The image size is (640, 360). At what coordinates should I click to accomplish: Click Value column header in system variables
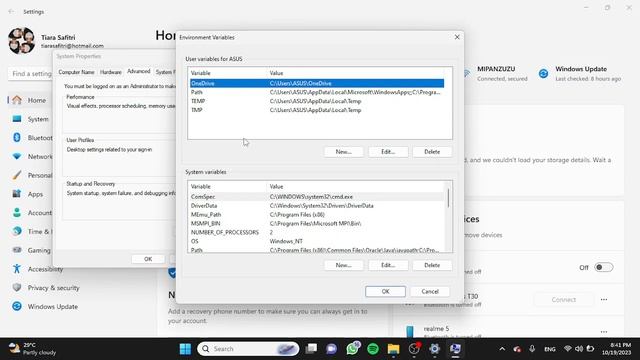(x=356, y=187)
